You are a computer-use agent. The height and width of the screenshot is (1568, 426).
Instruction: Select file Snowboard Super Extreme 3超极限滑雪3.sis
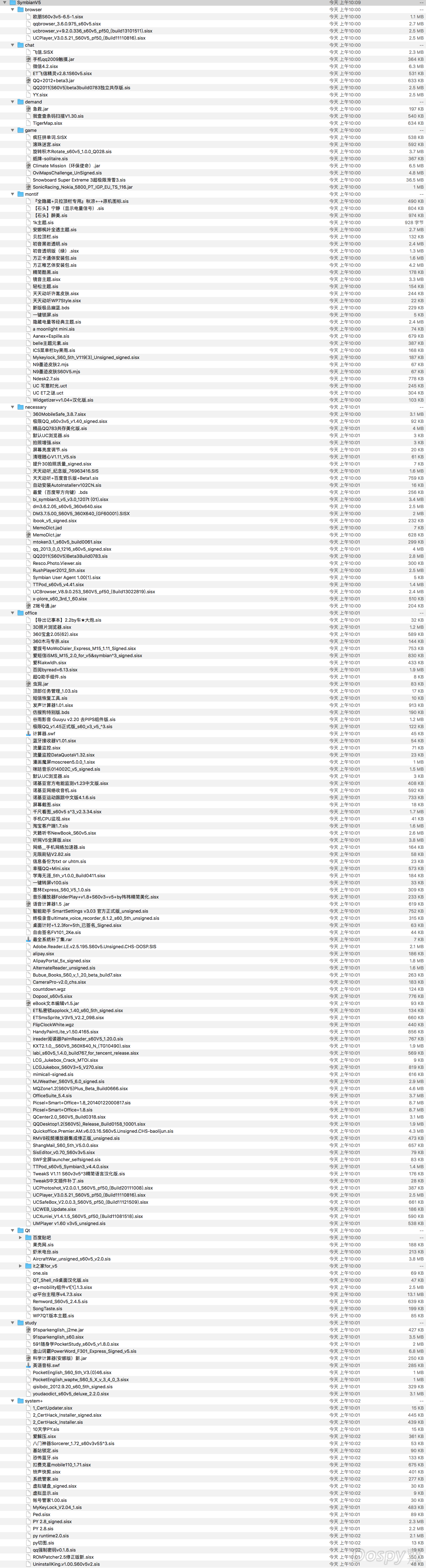tap(79, 180)
